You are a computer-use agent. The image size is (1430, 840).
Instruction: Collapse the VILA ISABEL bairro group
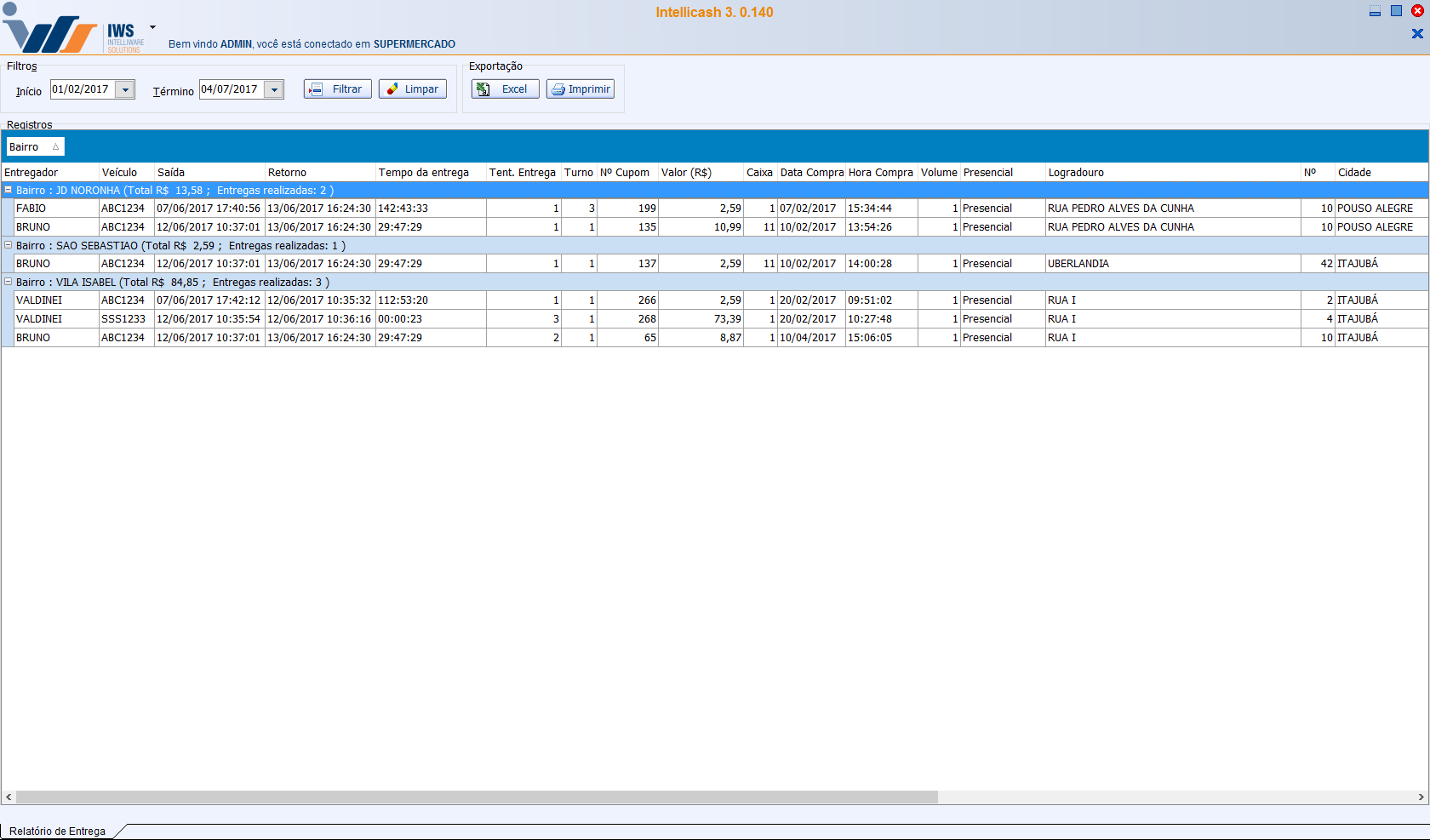9,282
